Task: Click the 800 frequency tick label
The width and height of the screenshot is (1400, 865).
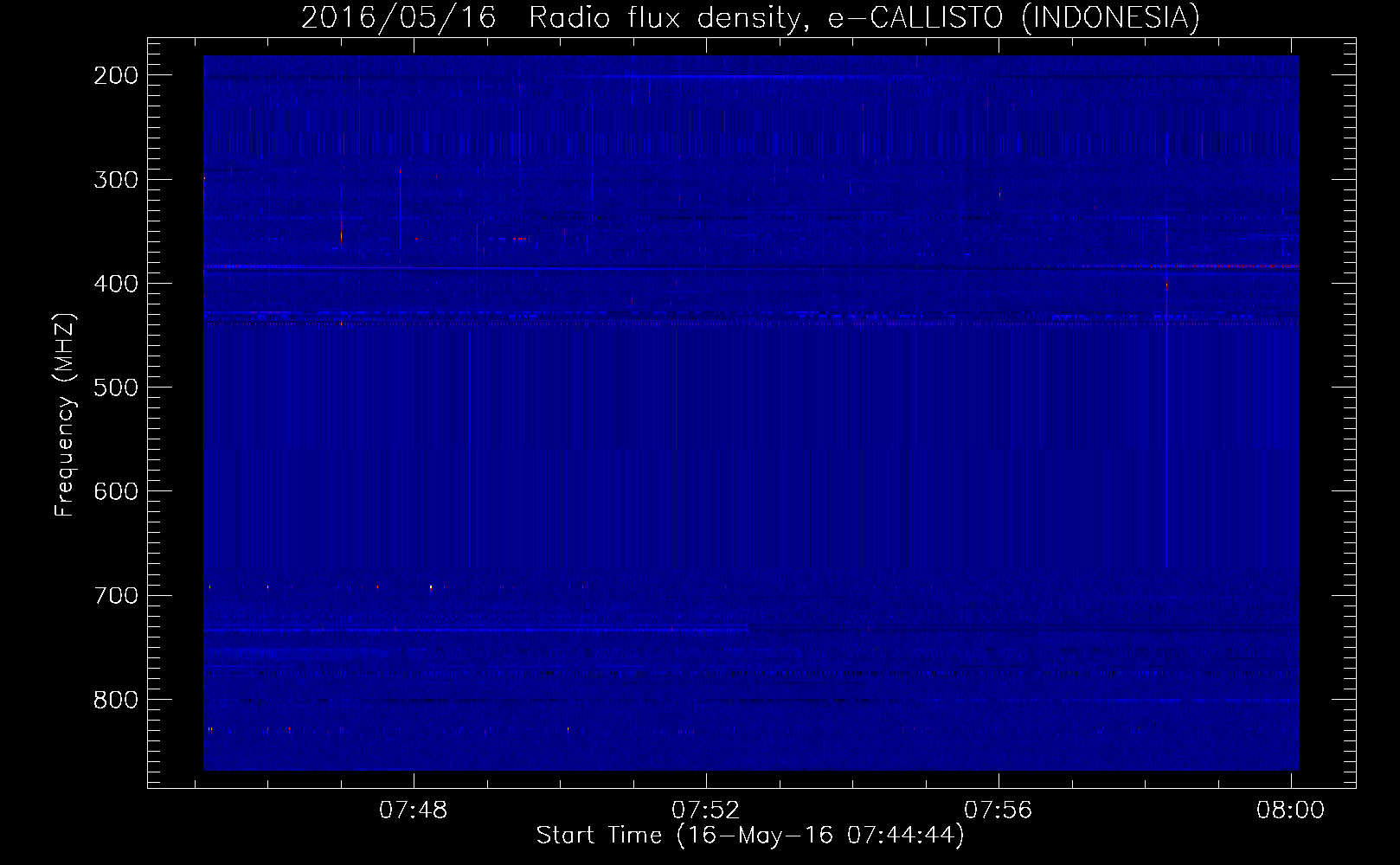Action: pos(116,699)
